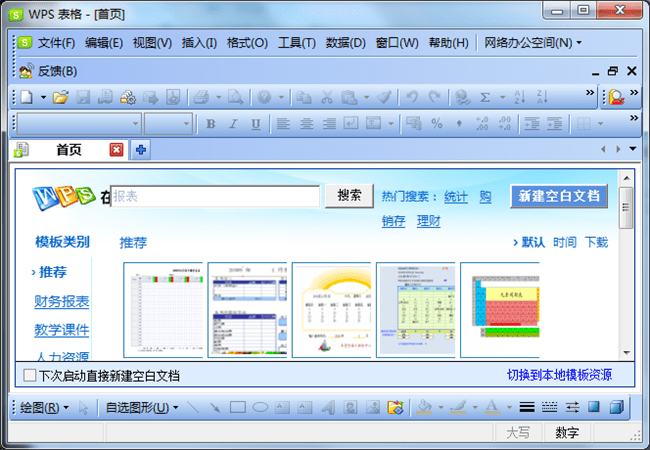
Task: Open the font name combo box
Action: click(79, 123)
